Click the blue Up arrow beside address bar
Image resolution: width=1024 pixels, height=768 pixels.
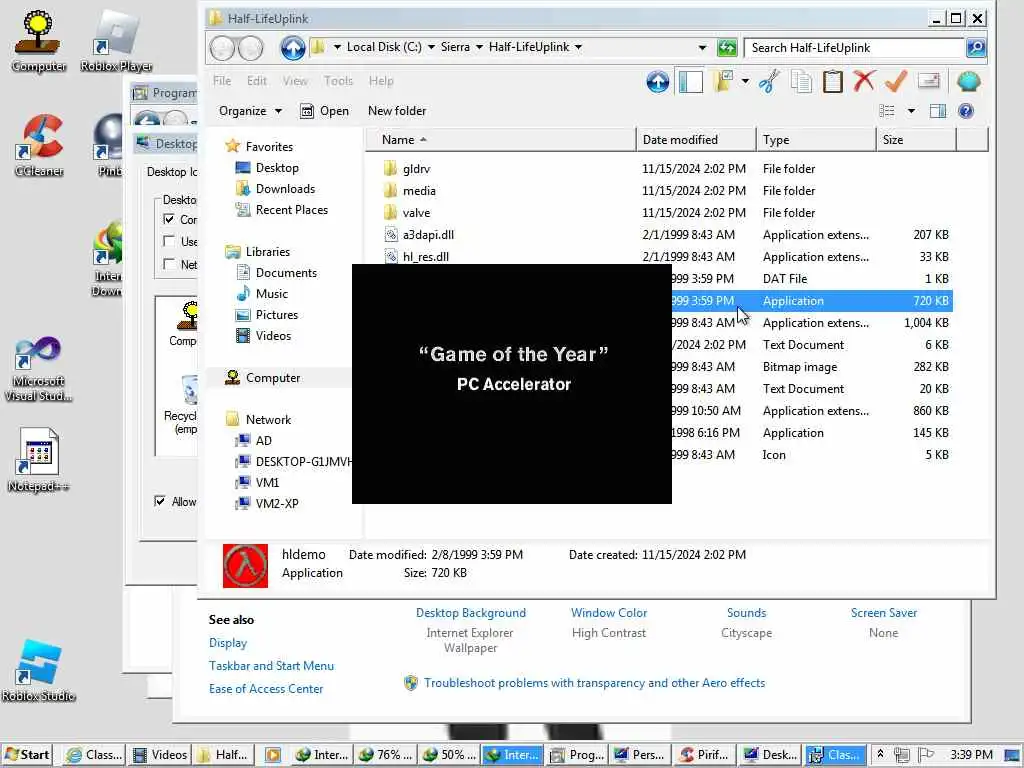click(x=293, y=48)
